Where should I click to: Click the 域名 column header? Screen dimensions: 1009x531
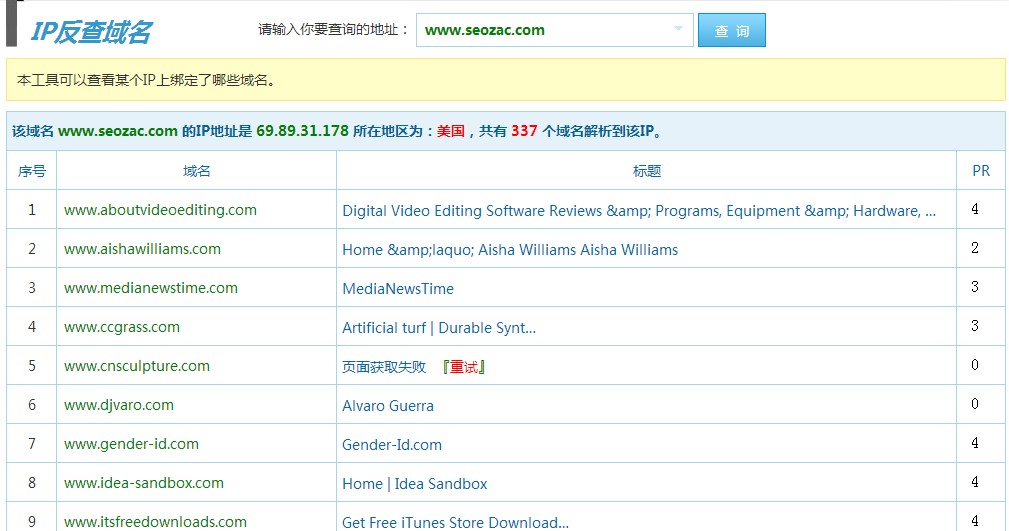tap(197, 171)
